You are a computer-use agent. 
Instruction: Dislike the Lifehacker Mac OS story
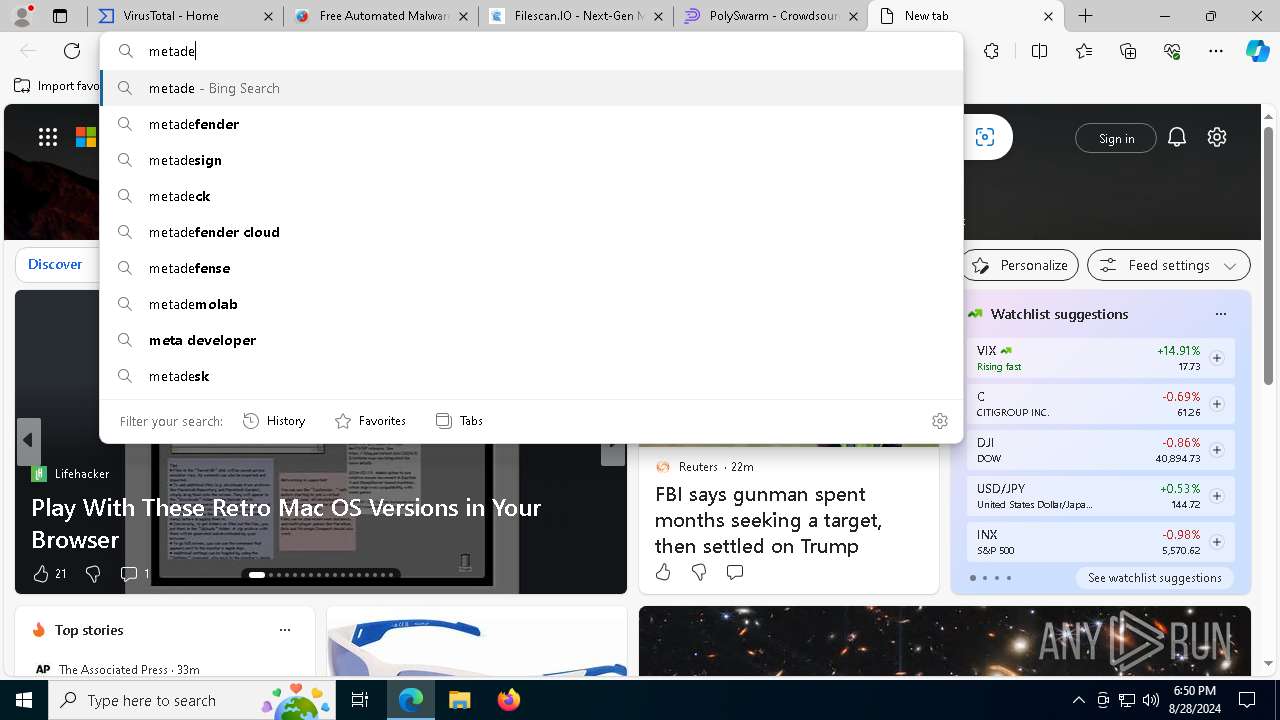[x=93, y=573]
